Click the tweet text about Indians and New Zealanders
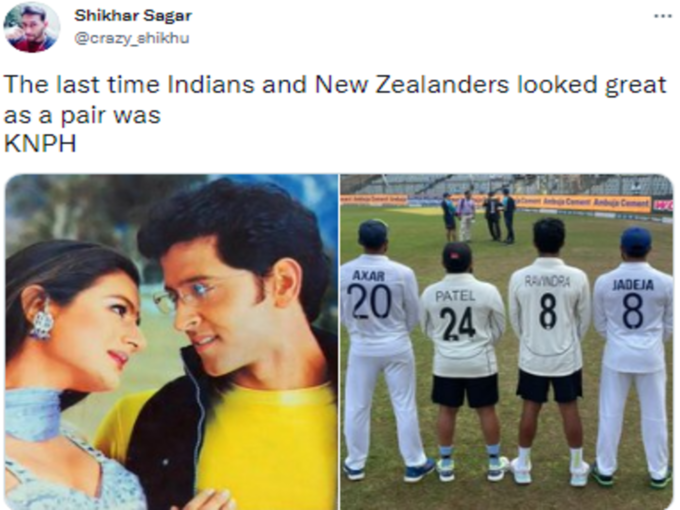Image resolution: width=680 pixels, height=510 pixels. point(335,100)
